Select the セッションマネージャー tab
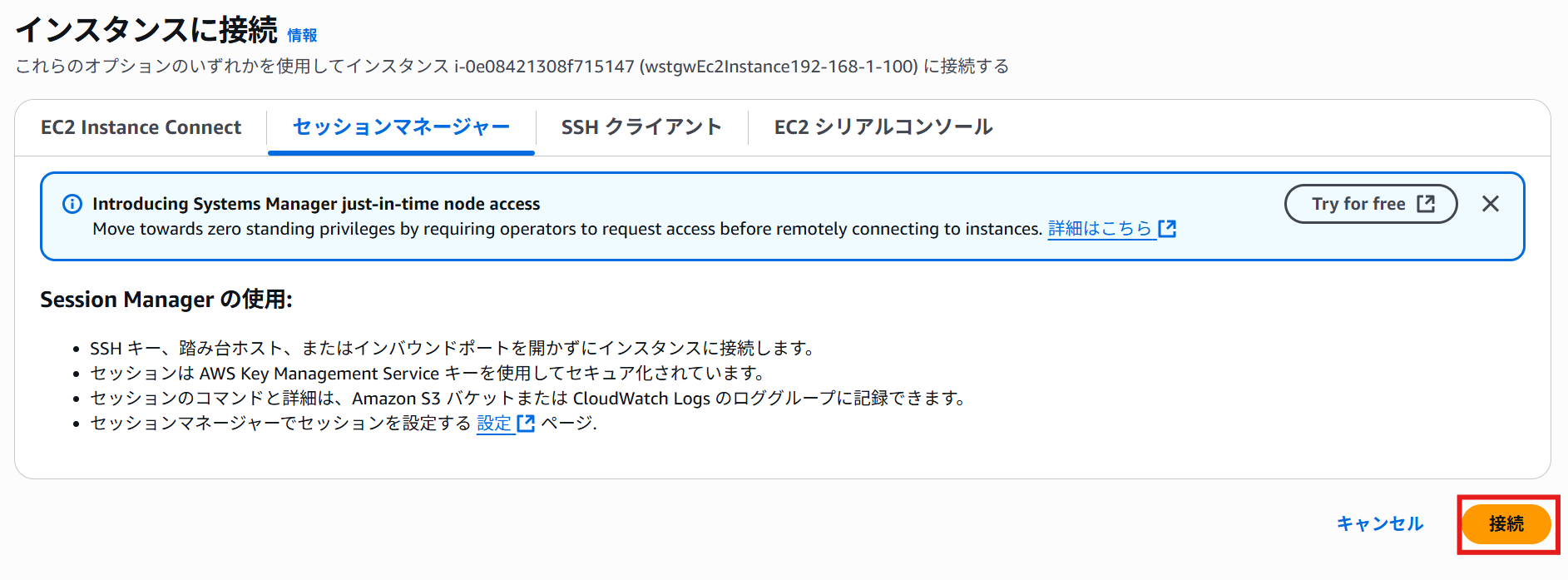1568x580 pixels. pyautogui.click(x=401, y=127)
